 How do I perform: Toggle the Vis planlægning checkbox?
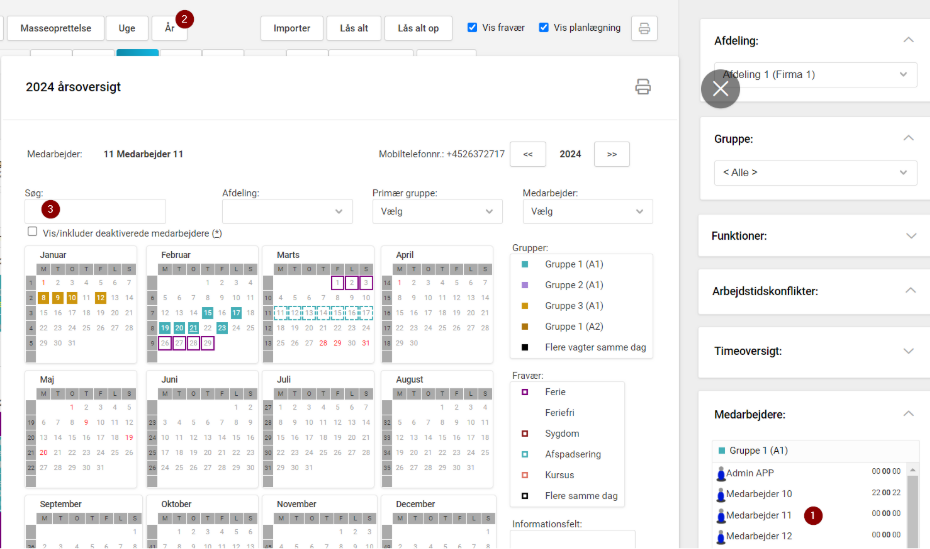544,28
